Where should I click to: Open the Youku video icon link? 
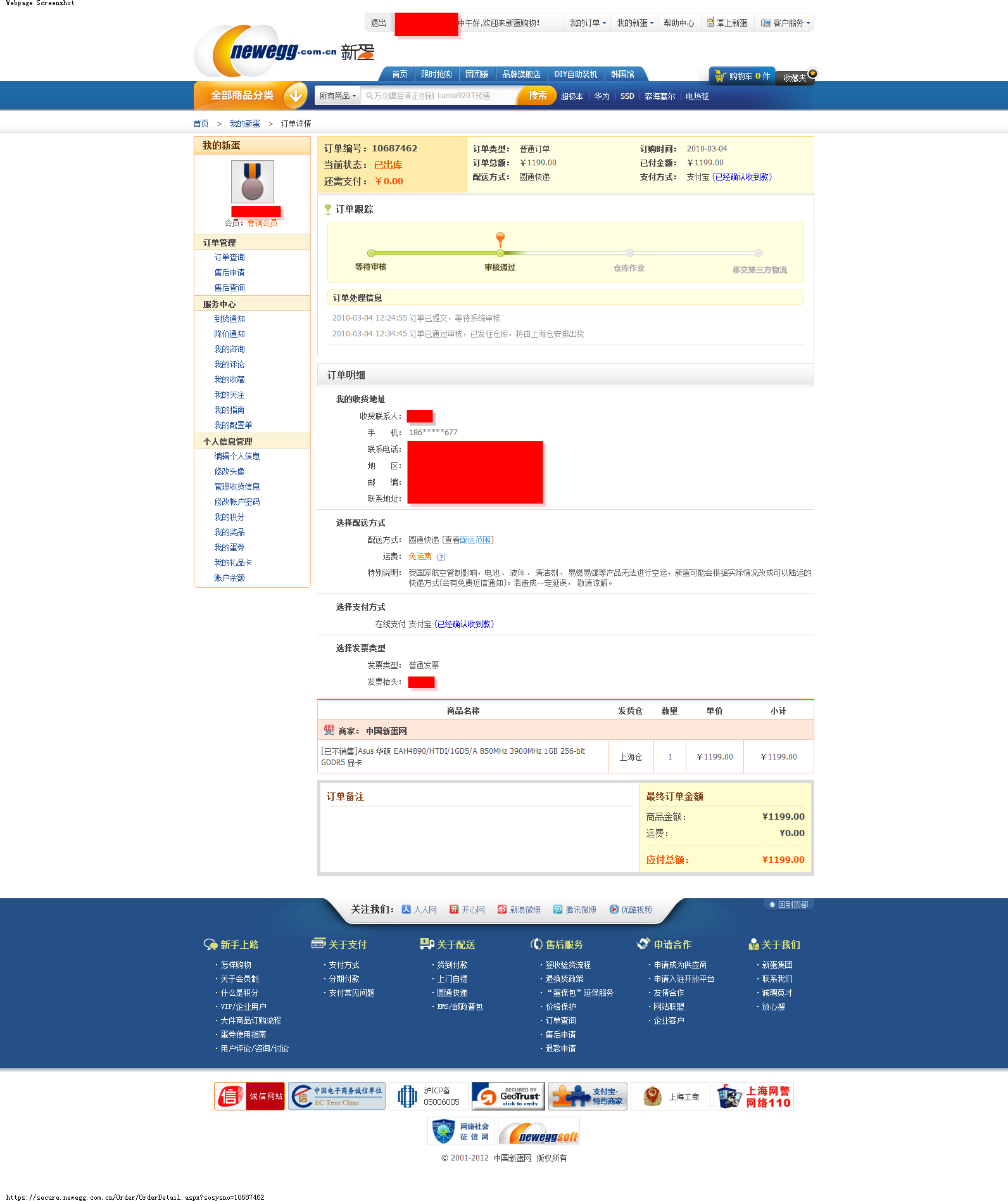(x=614, y=910)
